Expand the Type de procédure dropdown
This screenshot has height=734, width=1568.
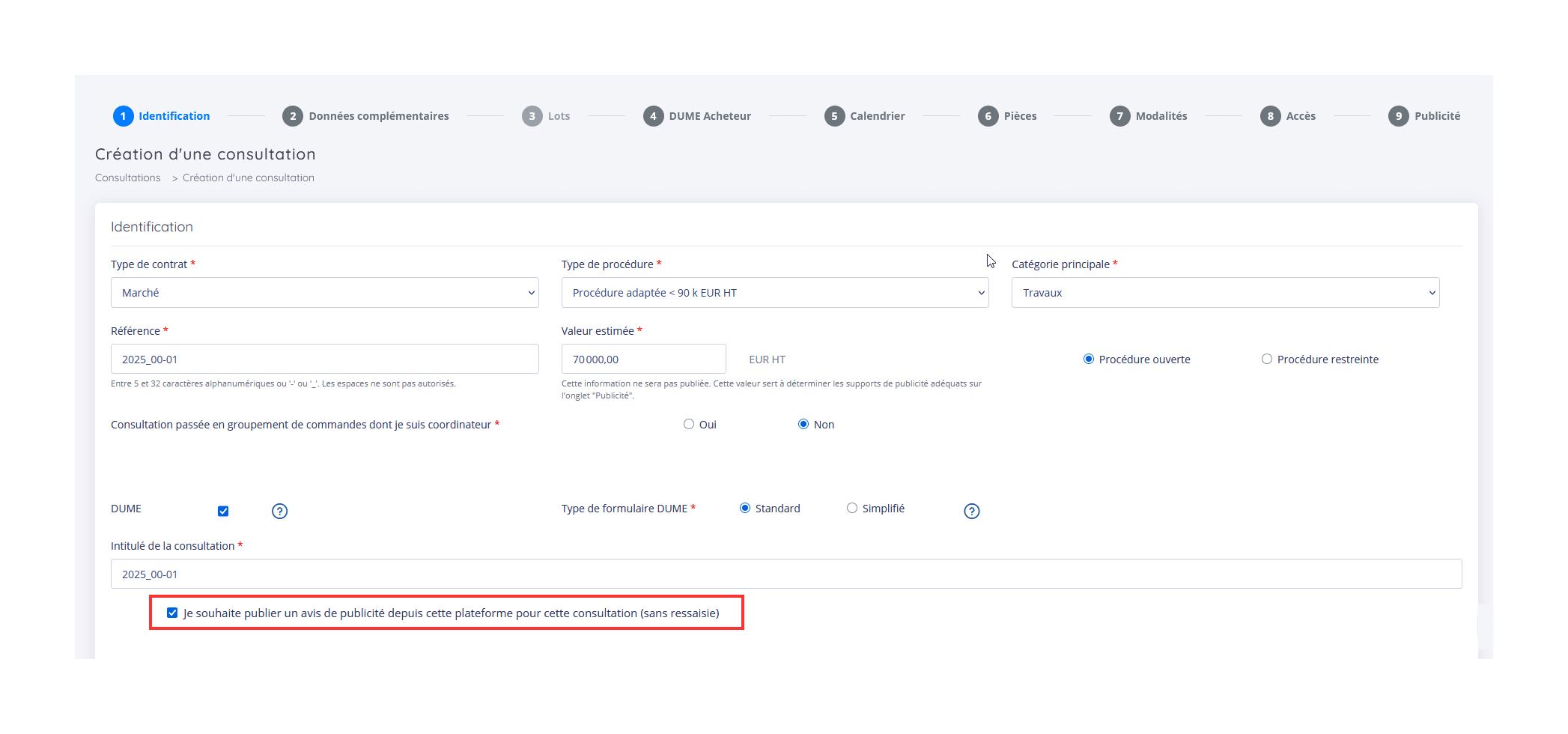pyautogui.click(x=774, y=293)
